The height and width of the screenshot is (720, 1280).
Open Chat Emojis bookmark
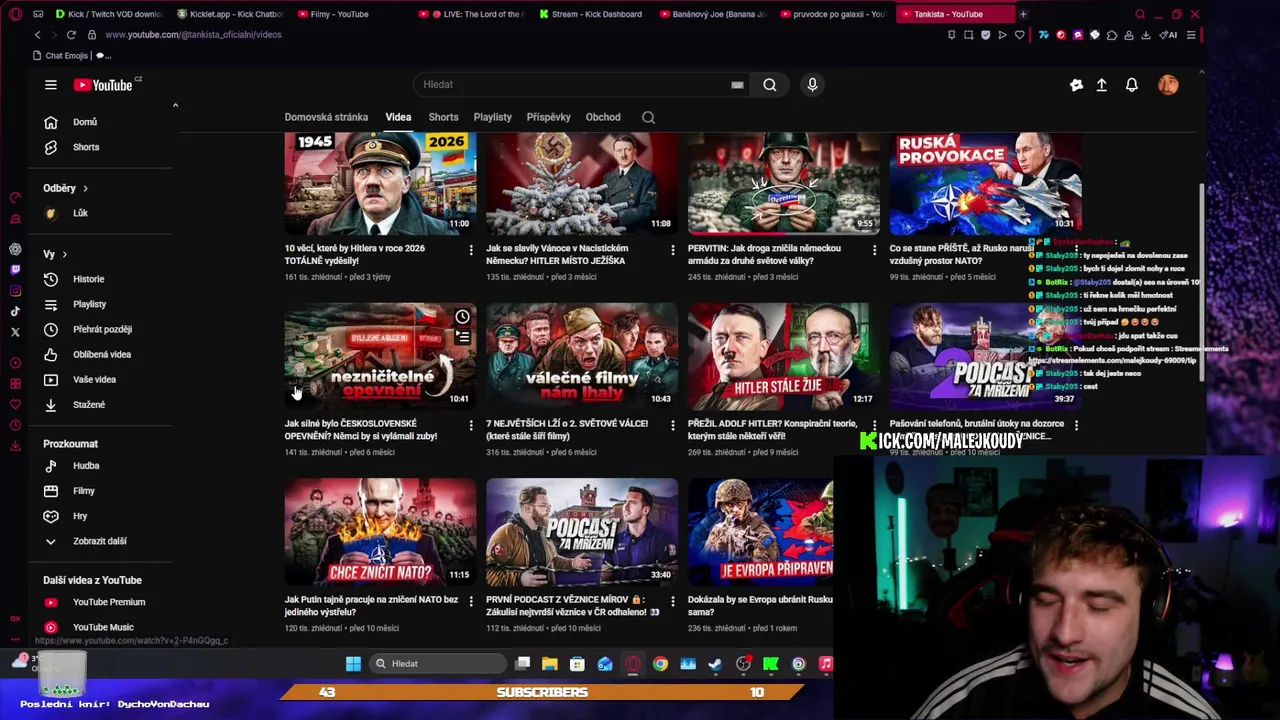(61, 56)
